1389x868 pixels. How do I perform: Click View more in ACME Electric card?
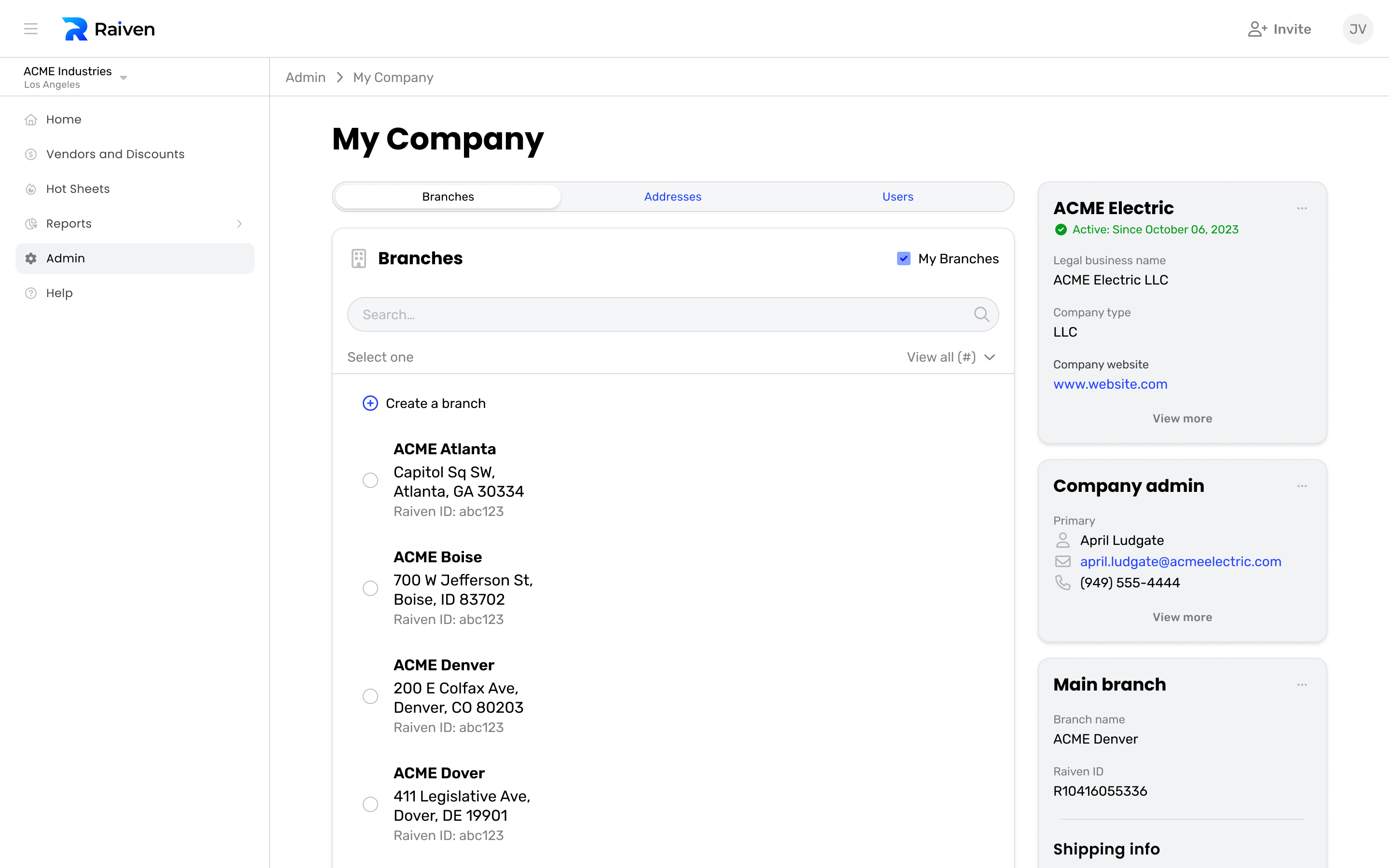pos(1183,419)
